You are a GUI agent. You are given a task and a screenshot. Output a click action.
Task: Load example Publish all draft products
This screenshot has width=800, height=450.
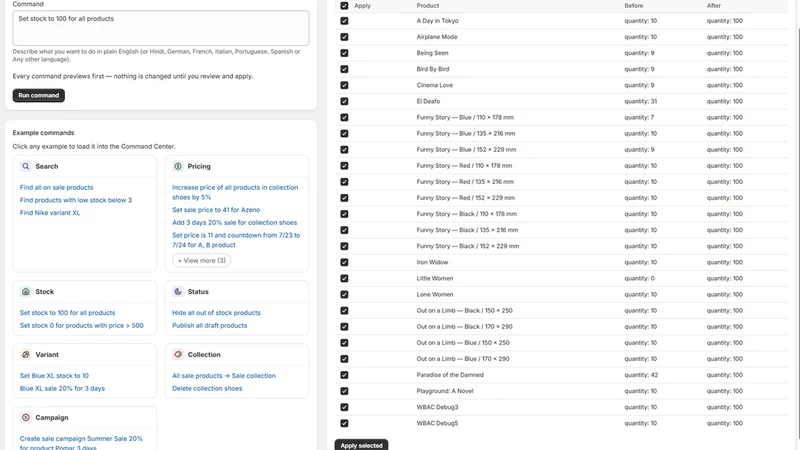[x=210, y=326]
